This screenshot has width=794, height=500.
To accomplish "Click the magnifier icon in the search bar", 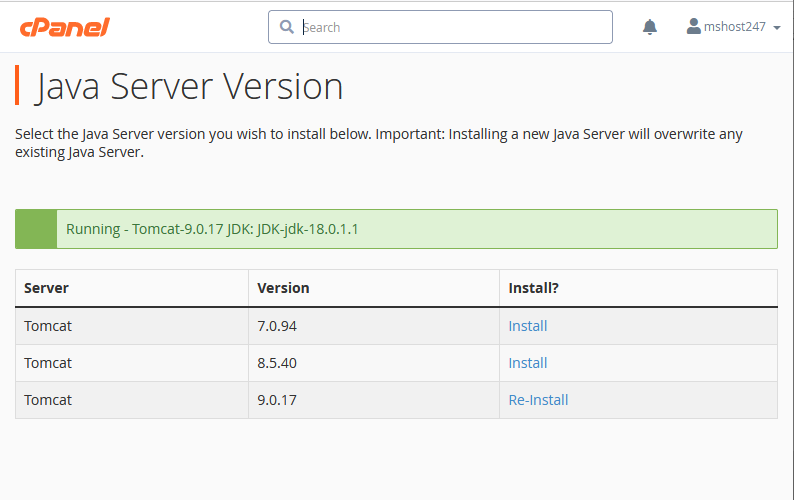I will pos(287,27).
